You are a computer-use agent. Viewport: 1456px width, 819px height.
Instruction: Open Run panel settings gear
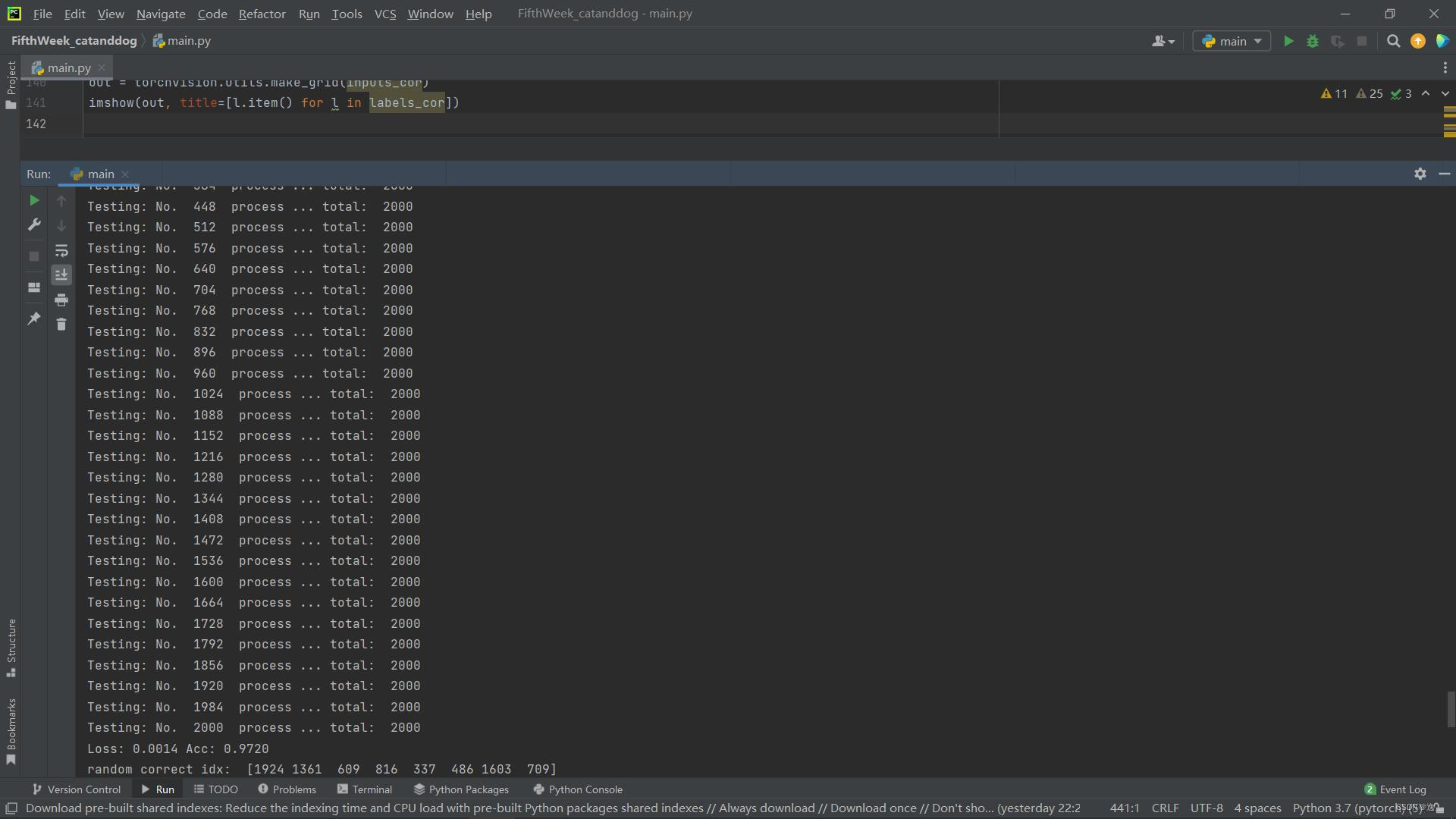pyautogui.click(x=1420, y=174)
